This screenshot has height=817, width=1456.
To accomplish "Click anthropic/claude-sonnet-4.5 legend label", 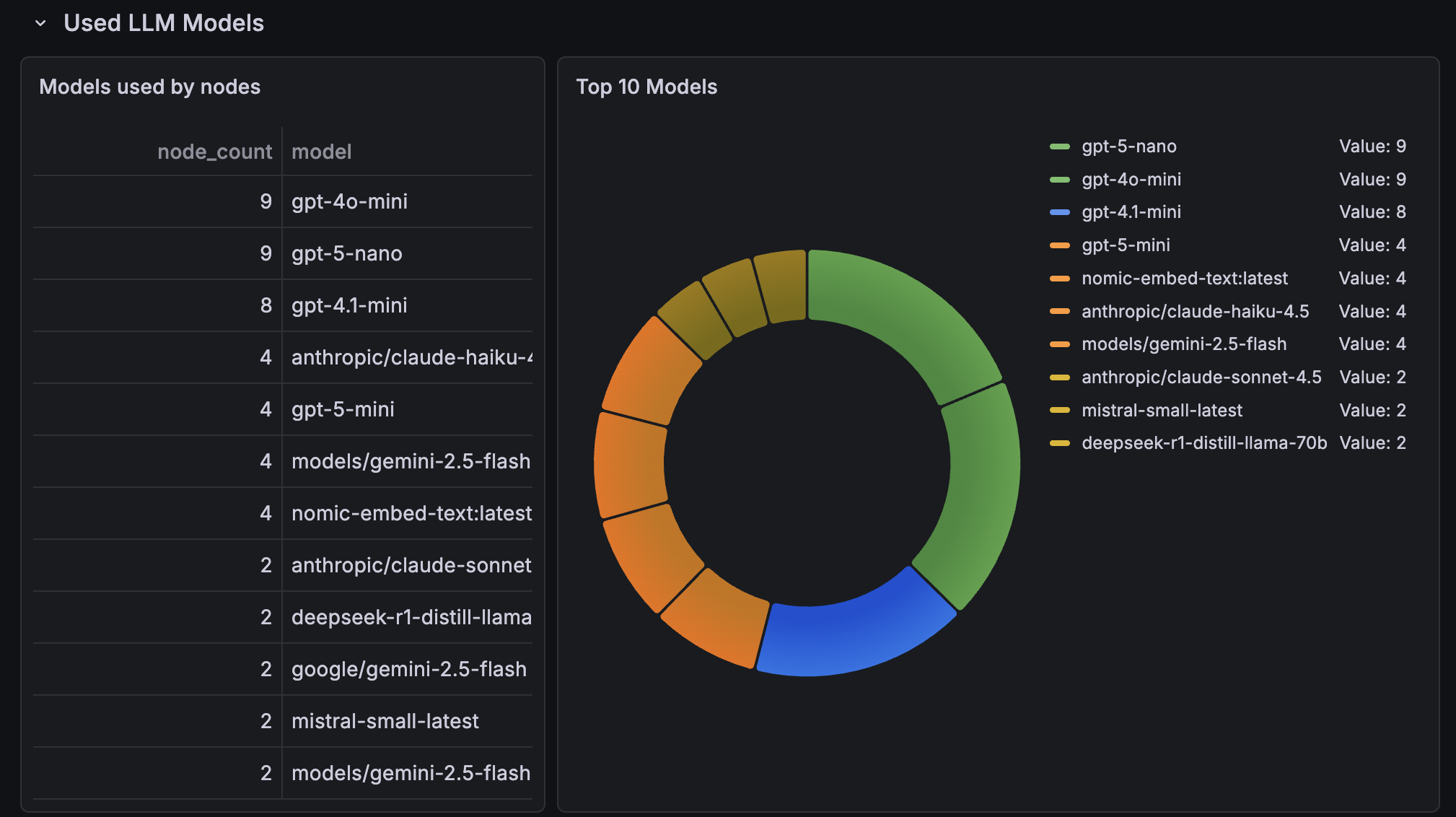I will click(x=1201, y=377).
